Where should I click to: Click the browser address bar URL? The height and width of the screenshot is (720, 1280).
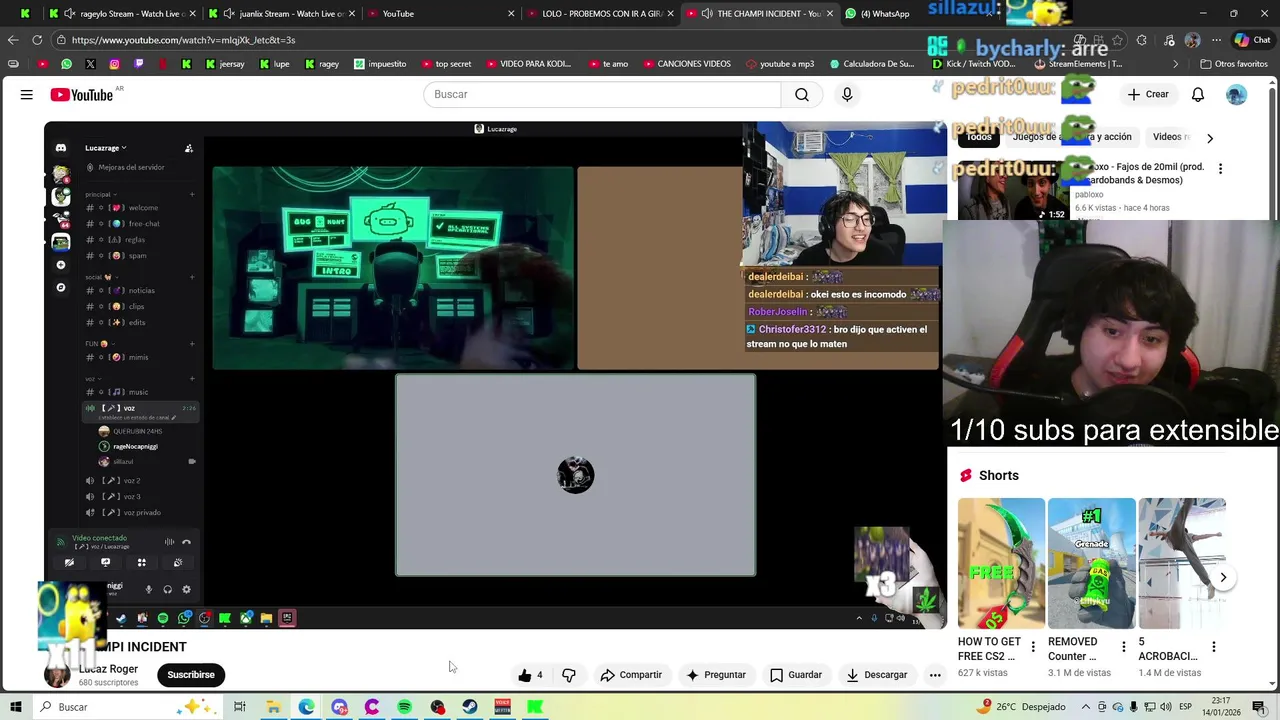click(183, 40)
